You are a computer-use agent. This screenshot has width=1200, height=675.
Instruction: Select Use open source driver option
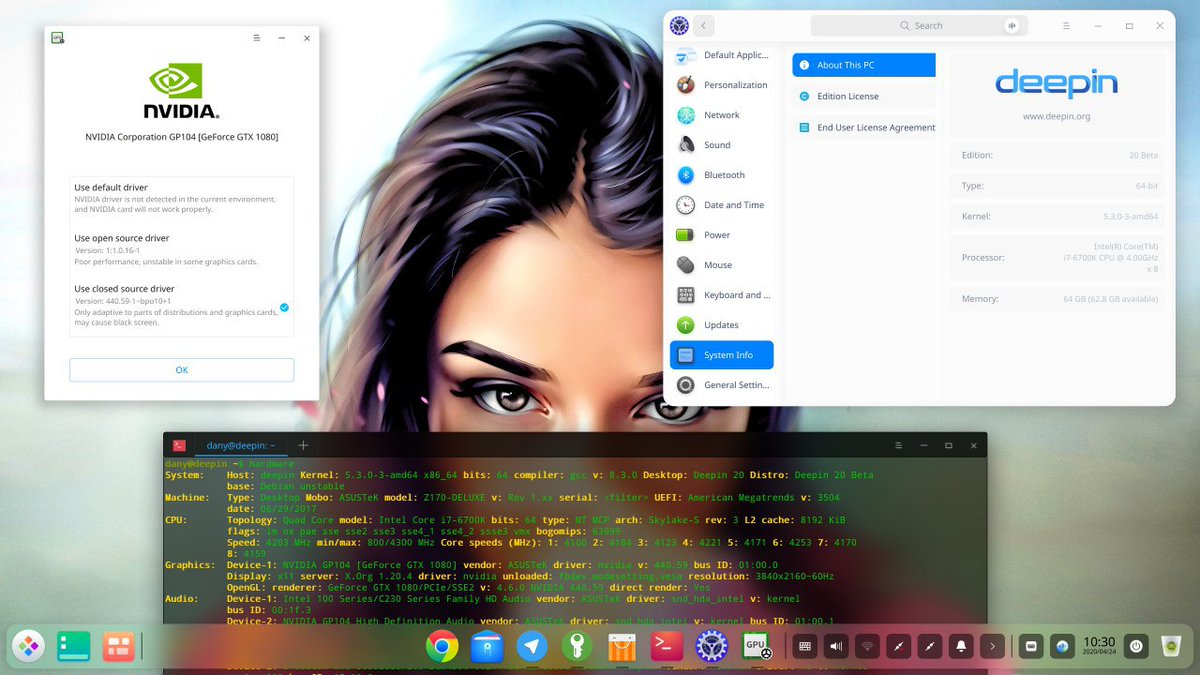click(182, 249)
